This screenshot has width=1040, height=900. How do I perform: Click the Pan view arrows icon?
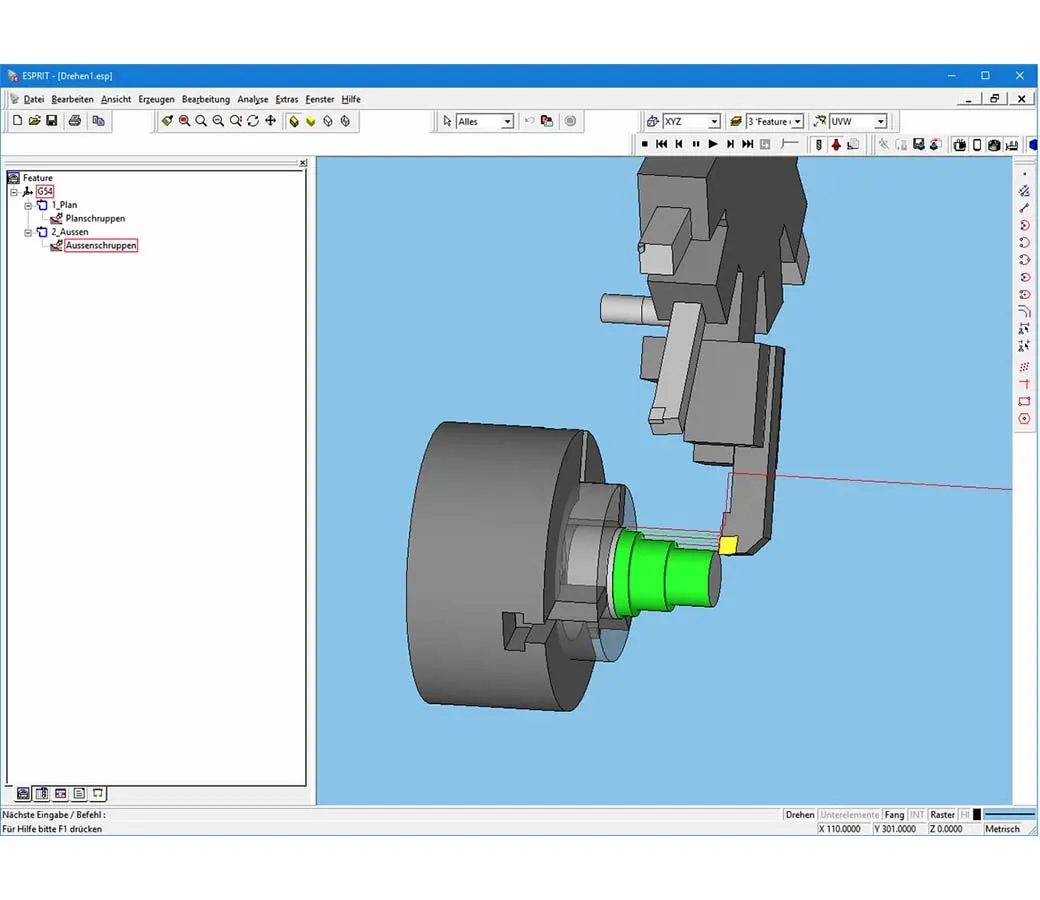tap(270, 121)
